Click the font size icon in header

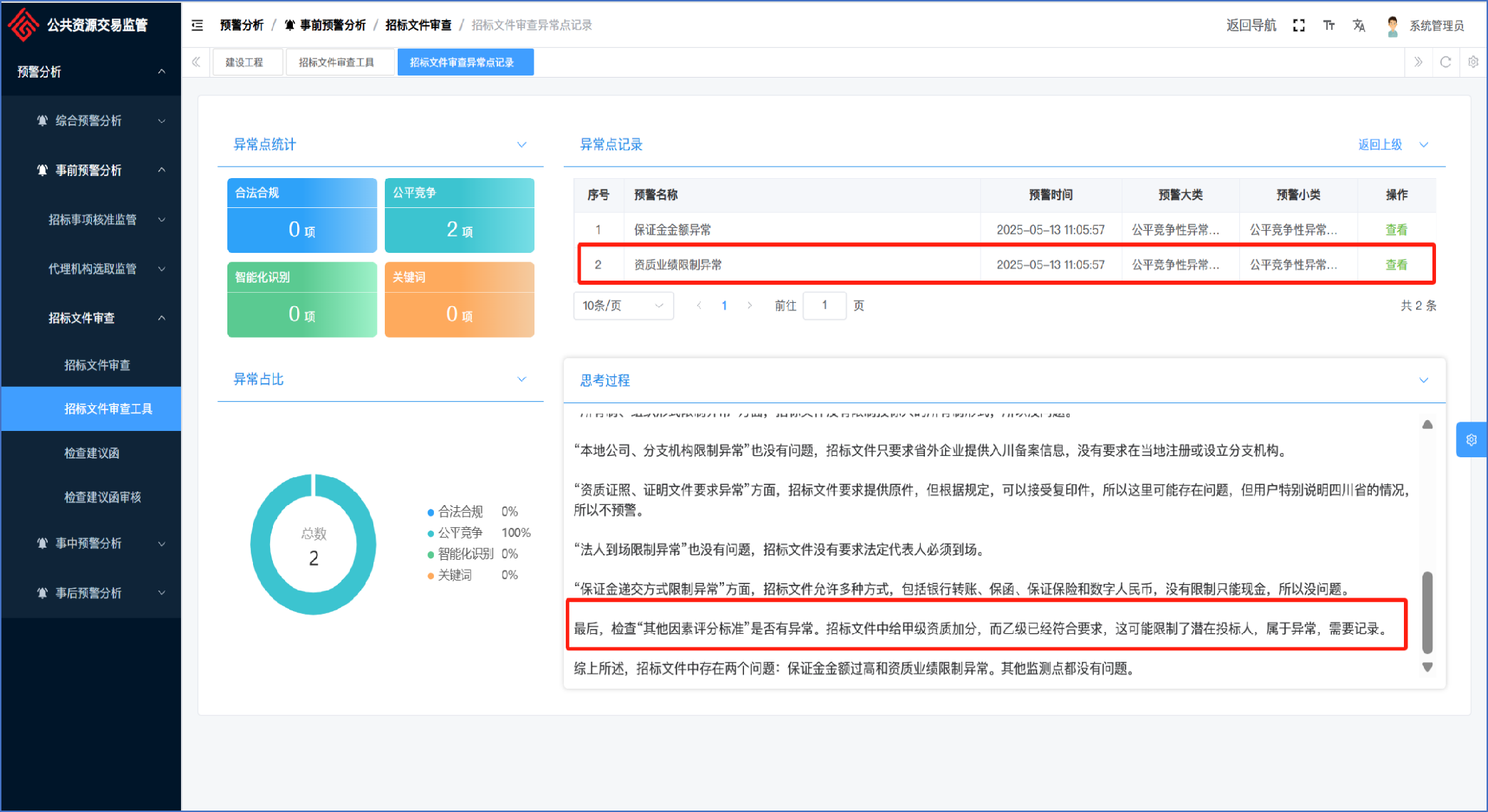(1328, 26)
